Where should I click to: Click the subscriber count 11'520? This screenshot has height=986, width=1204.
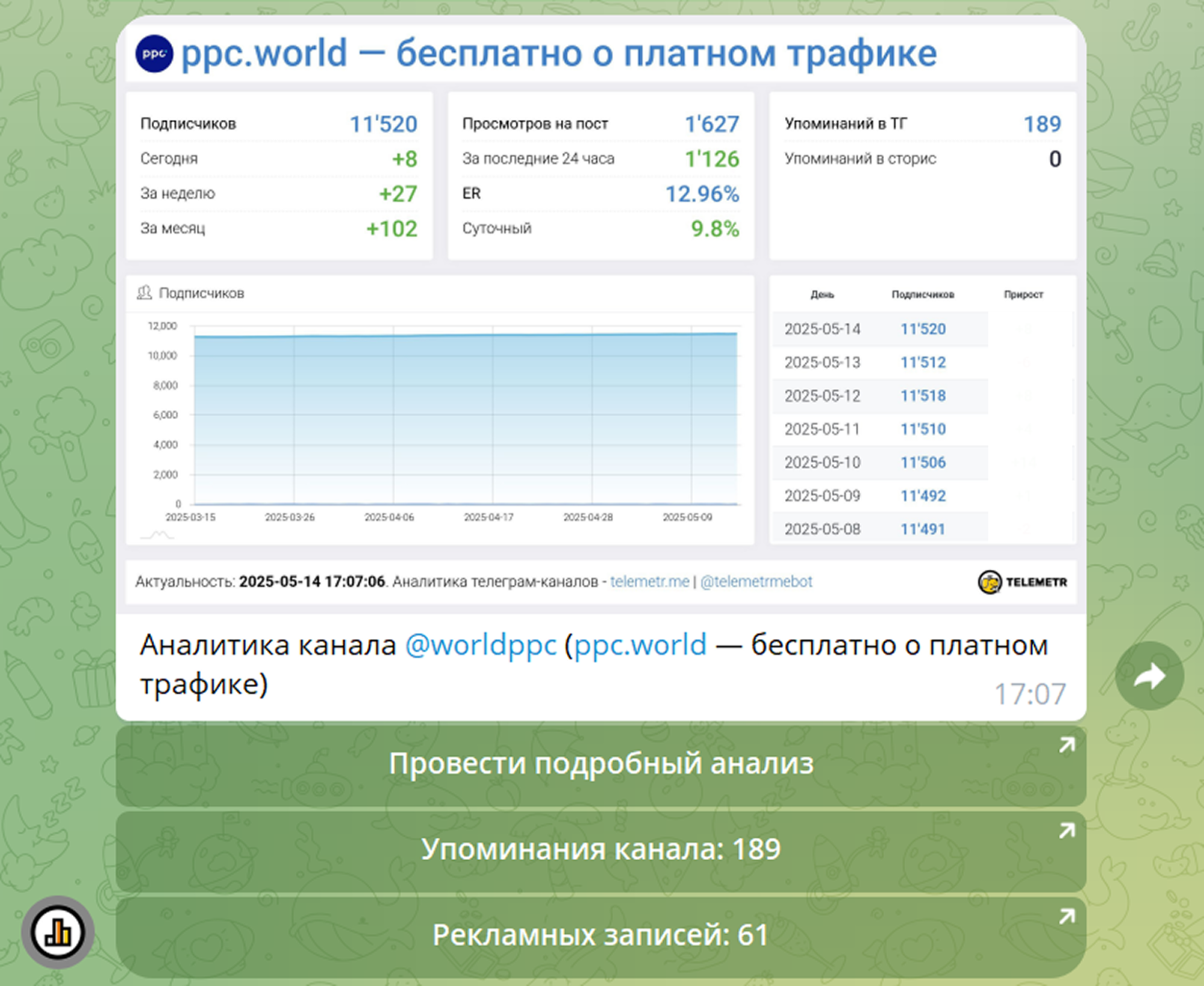pyautogui.click(x=384, y=123)
